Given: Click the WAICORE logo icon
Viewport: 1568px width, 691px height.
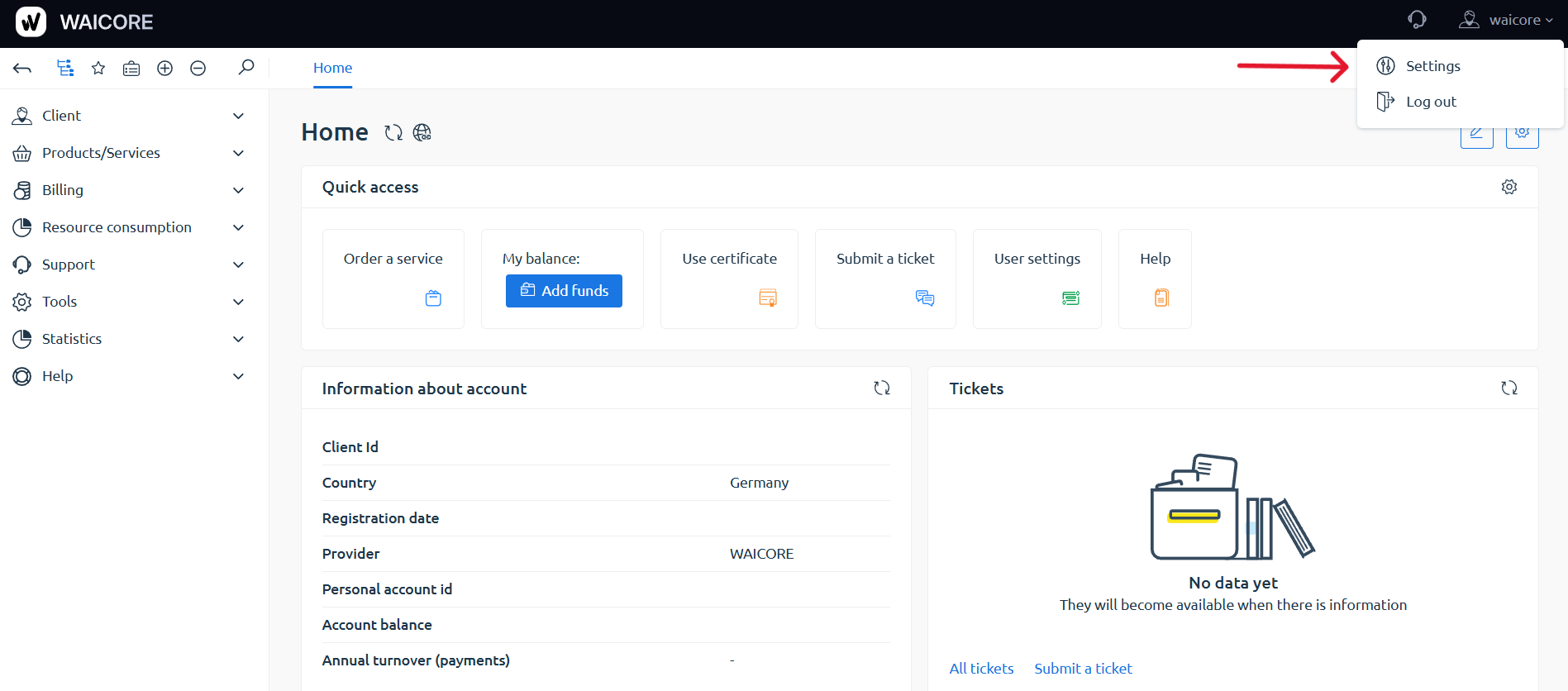Looking at the screenshot, I should tap(31, 21).
